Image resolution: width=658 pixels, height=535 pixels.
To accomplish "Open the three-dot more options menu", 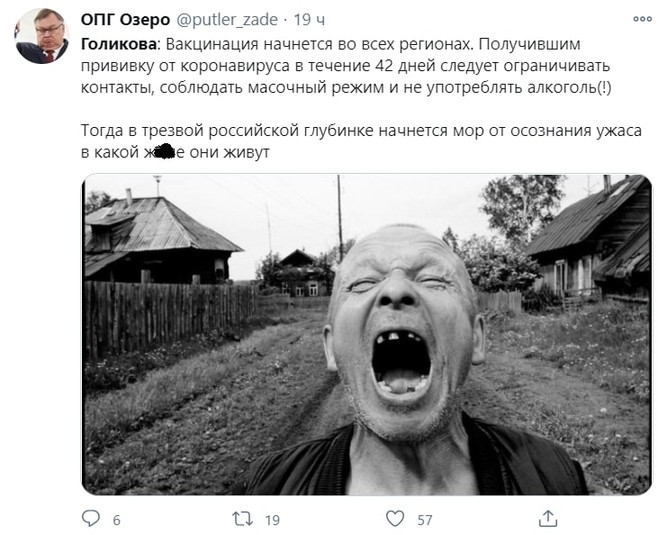I will click(642, 19).
